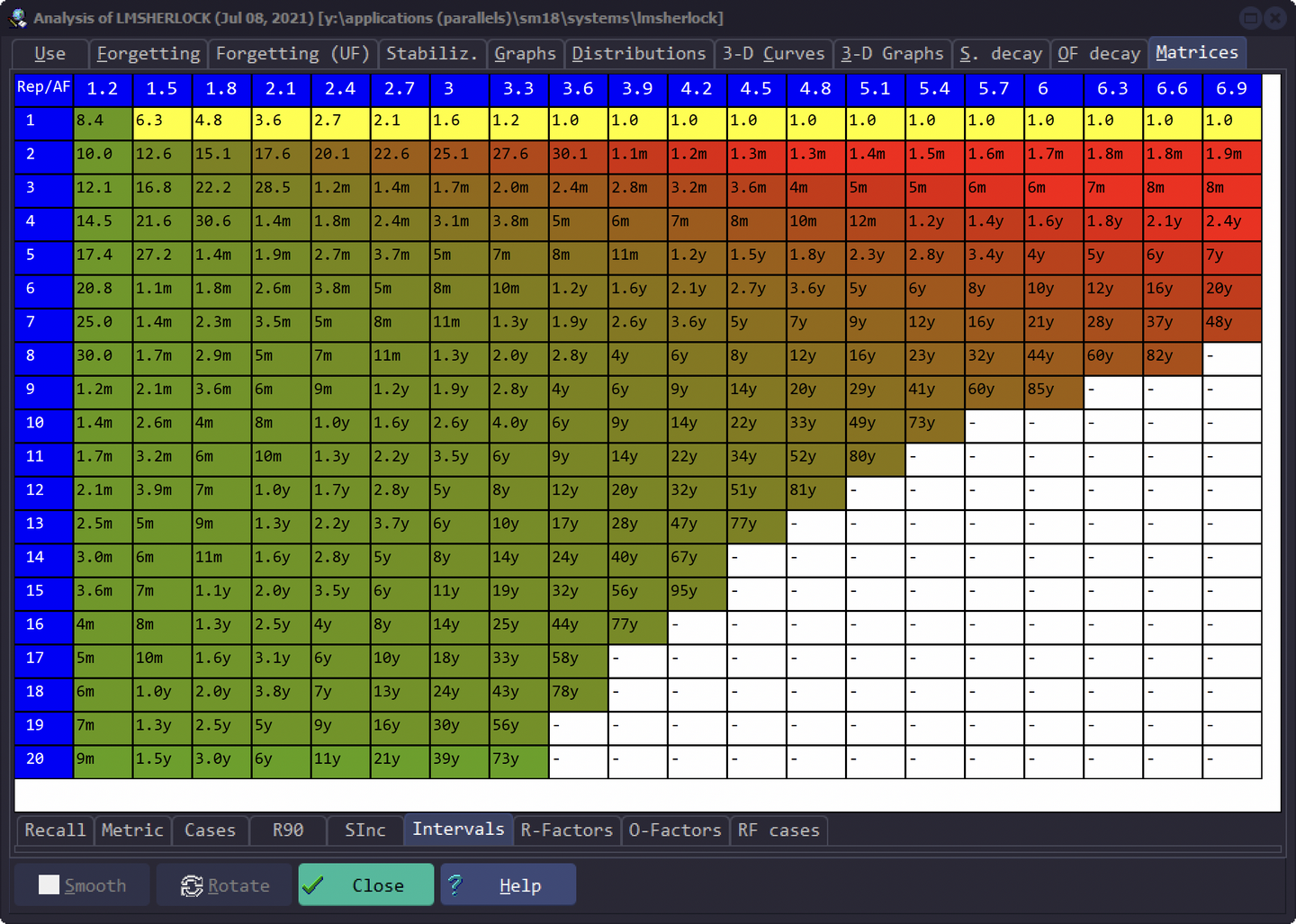The width and height of the screenshot is (1296, 924).
Task: Click the 37y interval cell
Action: [1172, 325]
